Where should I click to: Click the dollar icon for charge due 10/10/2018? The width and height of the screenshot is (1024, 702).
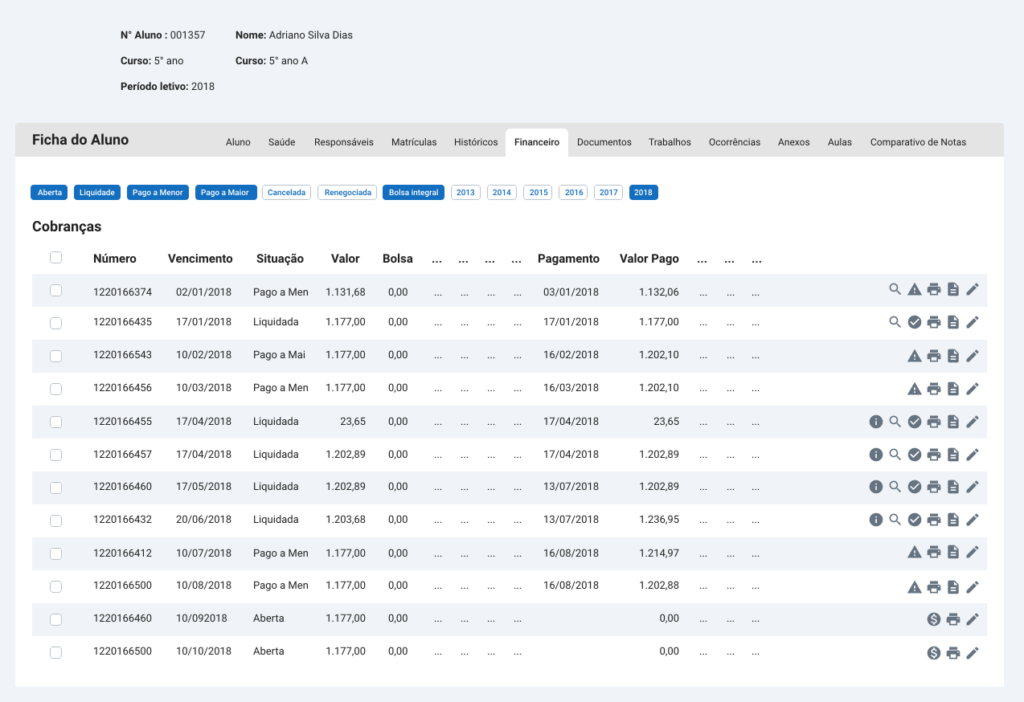click(934, 652)
